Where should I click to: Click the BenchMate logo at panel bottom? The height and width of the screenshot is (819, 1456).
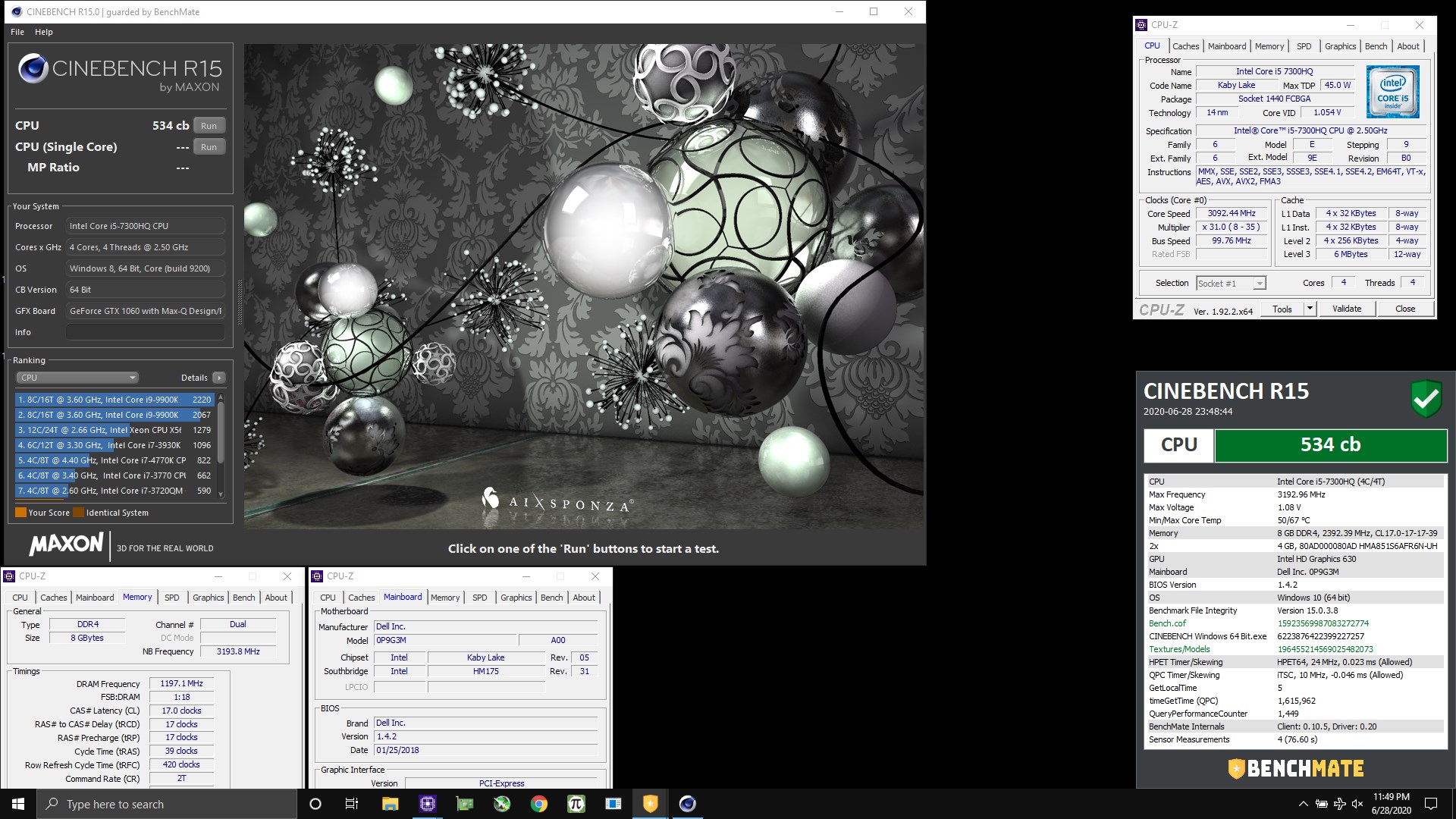[1296, 768]
